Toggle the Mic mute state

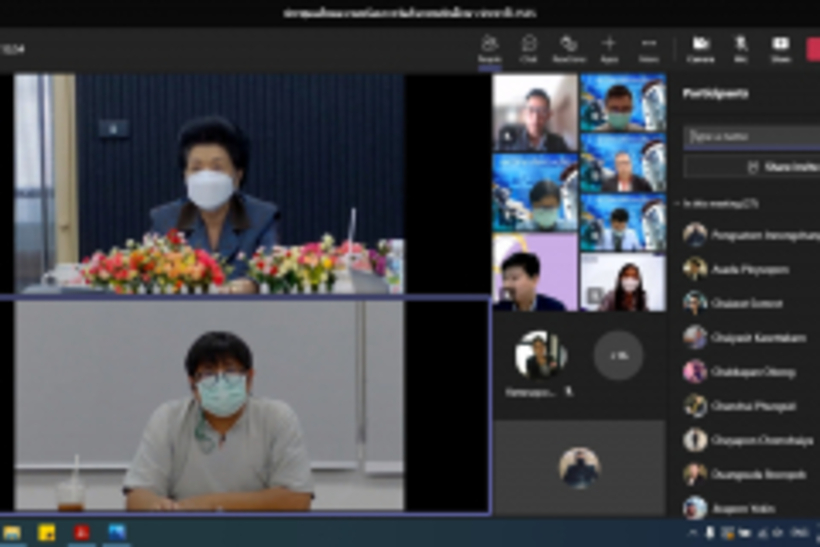point(741,49)
